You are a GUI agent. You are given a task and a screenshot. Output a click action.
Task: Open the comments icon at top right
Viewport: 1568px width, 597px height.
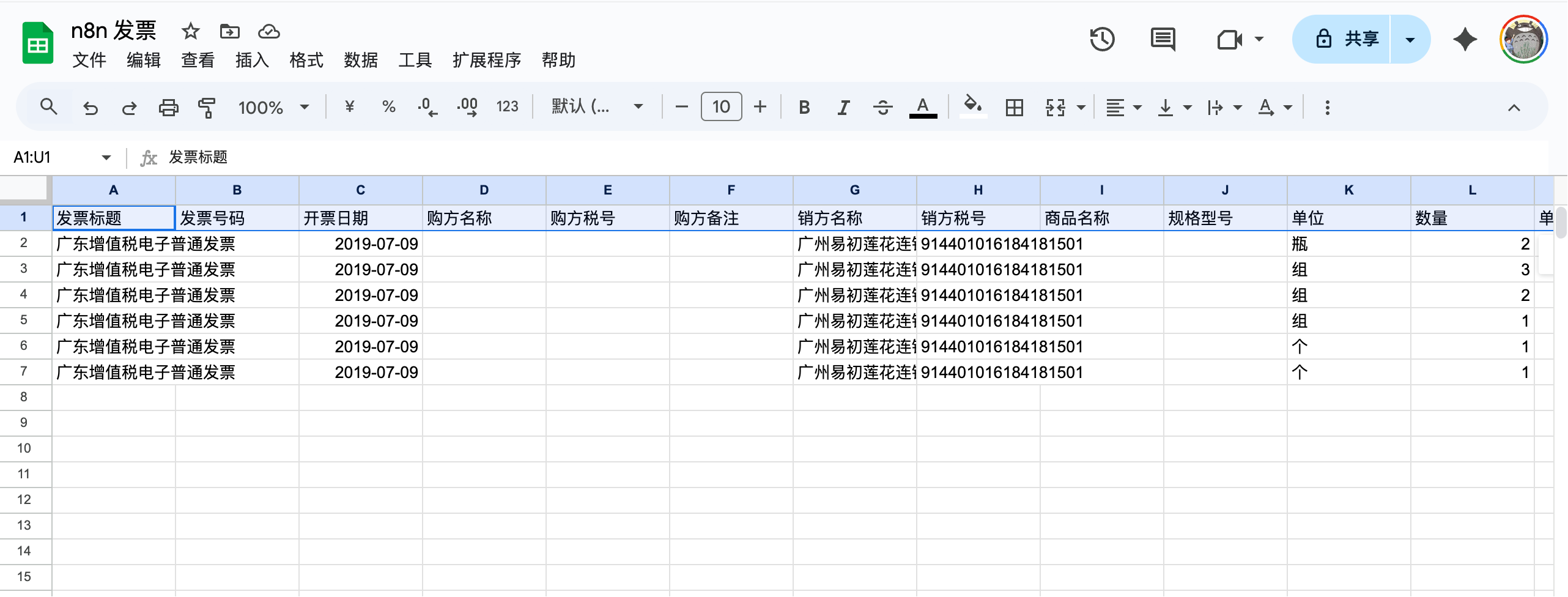coord(1163,40)
